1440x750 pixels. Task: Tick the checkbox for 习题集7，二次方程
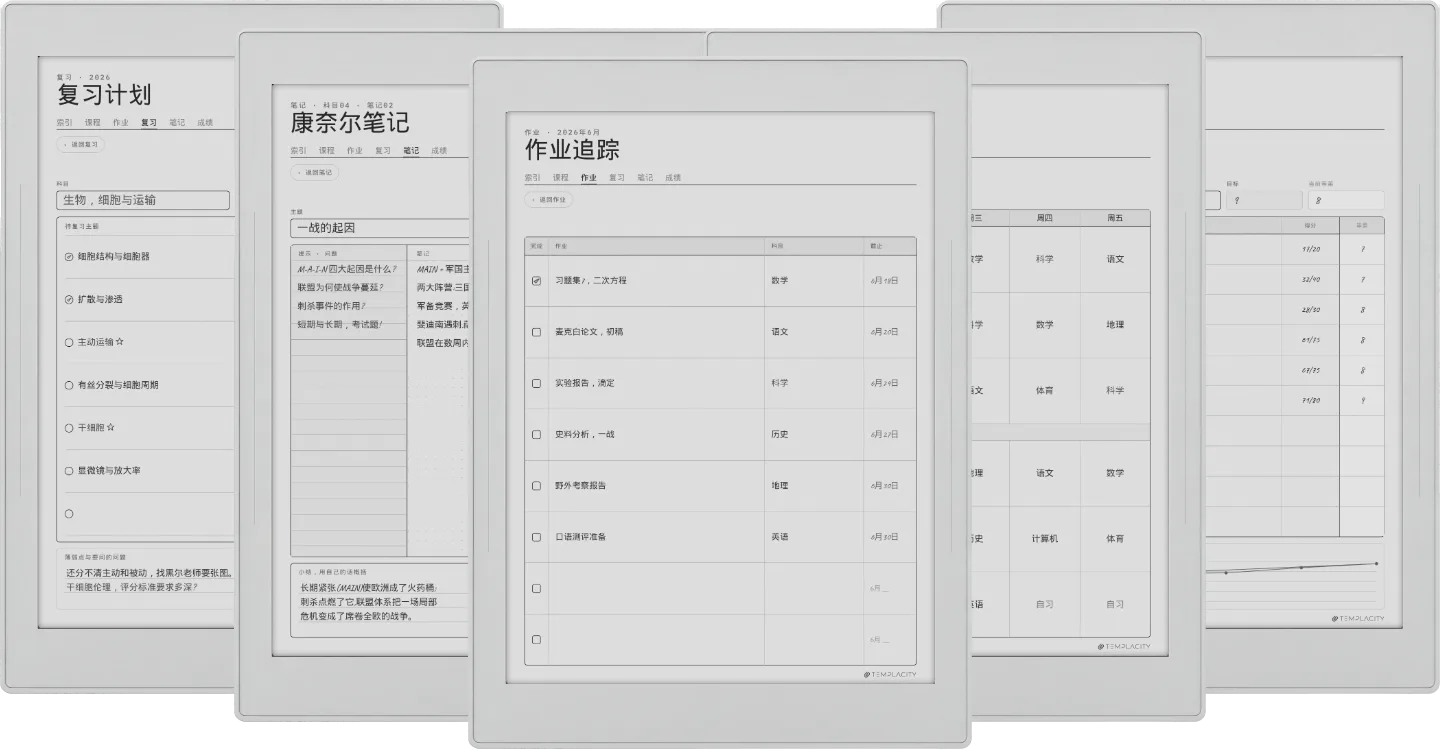coord(536,281)
